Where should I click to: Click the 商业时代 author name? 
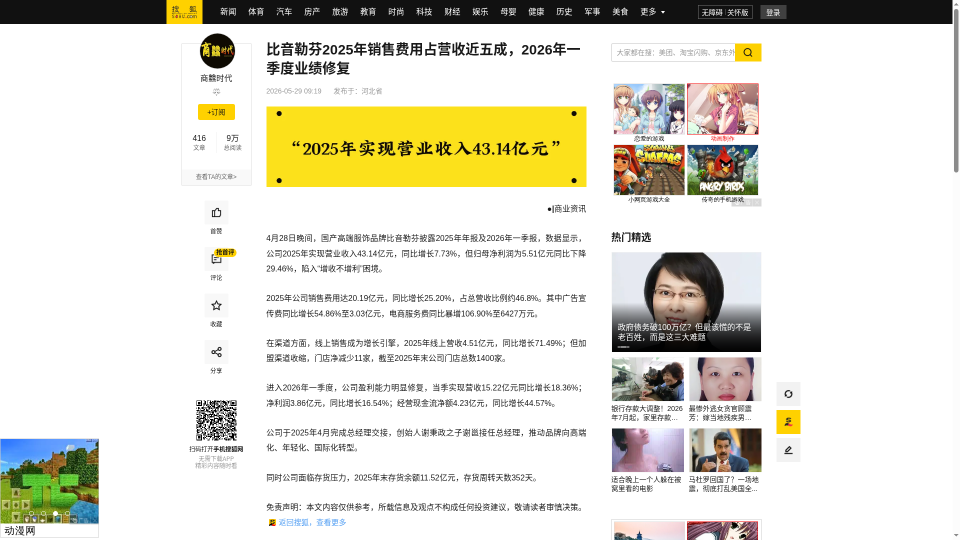(216, 78)
